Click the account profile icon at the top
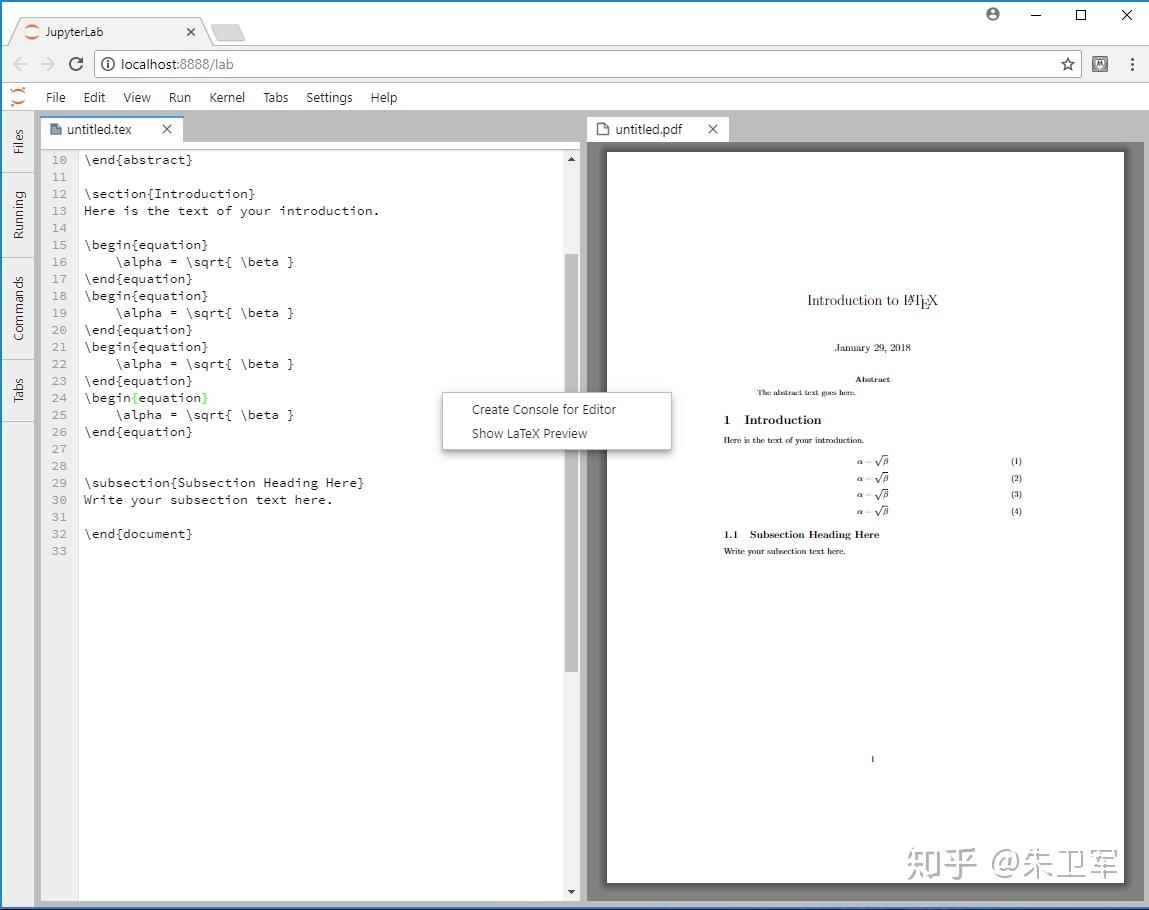 tap(992, 14)
